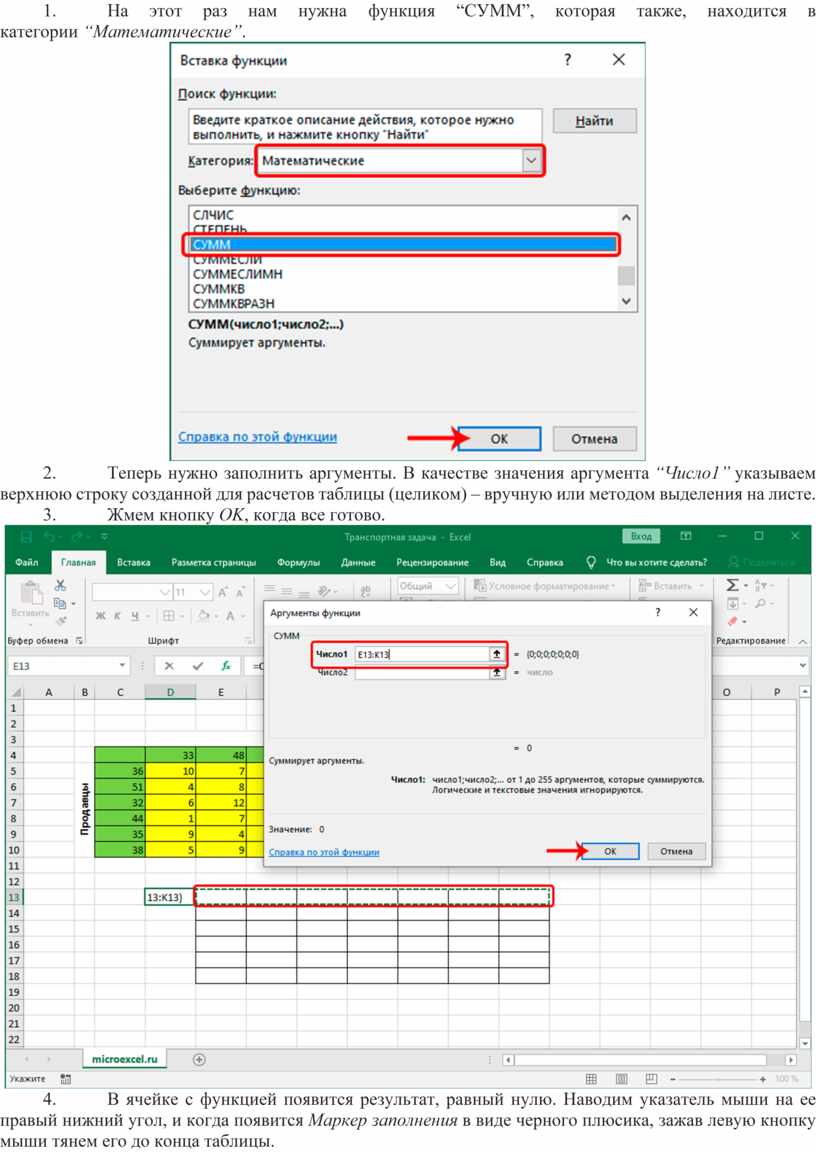Click help question mark in Аргументы функции

coord(657,612)
